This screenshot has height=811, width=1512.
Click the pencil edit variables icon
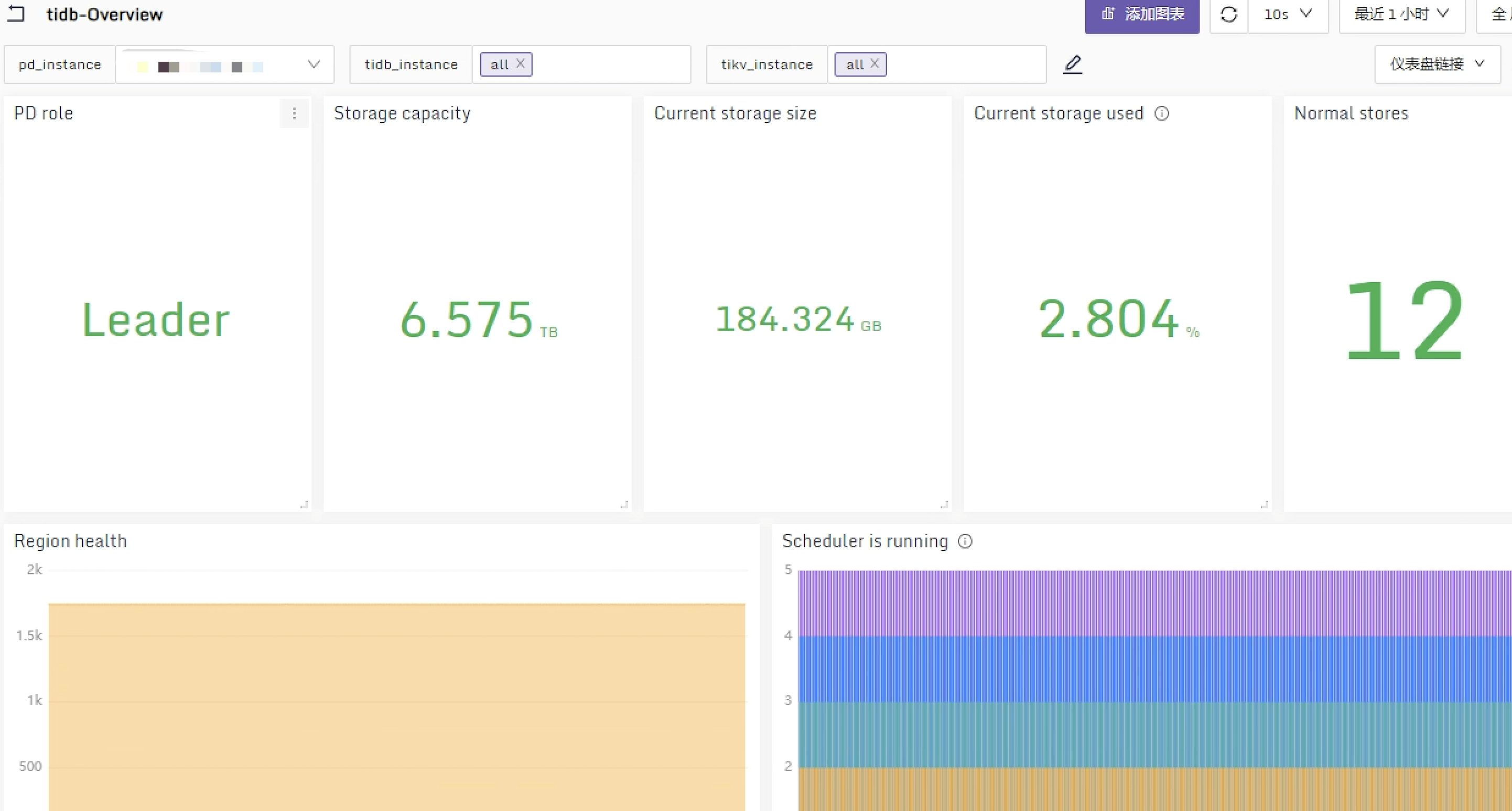coord(1072,64)
